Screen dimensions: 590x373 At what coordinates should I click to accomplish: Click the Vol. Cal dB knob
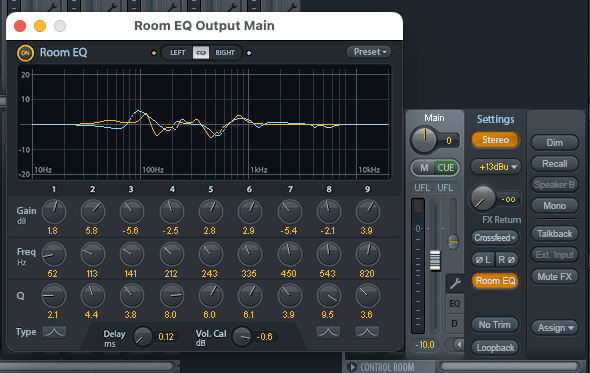[242, 336]
